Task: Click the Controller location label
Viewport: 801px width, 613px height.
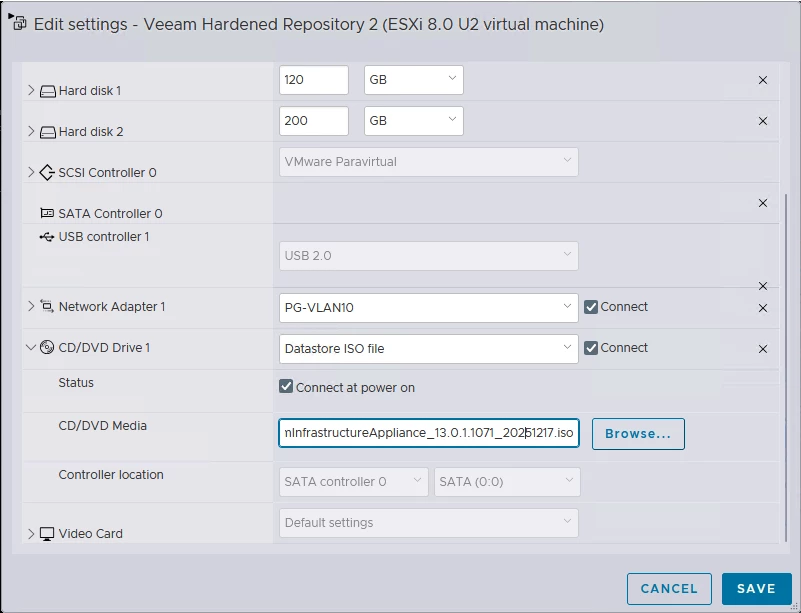Action: (x=111, y=475)
